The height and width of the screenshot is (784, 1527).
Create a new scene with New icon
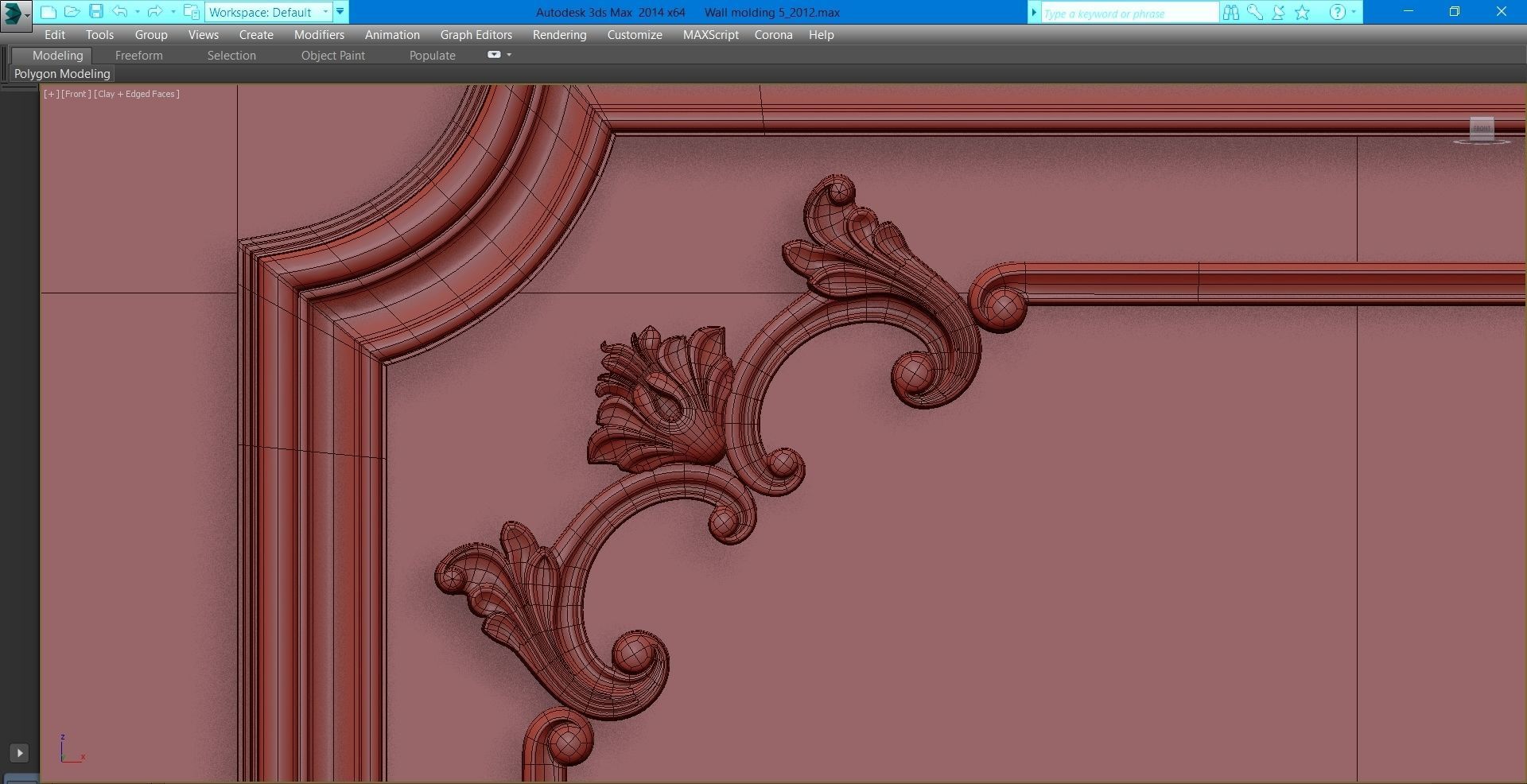tap(48, 12)
